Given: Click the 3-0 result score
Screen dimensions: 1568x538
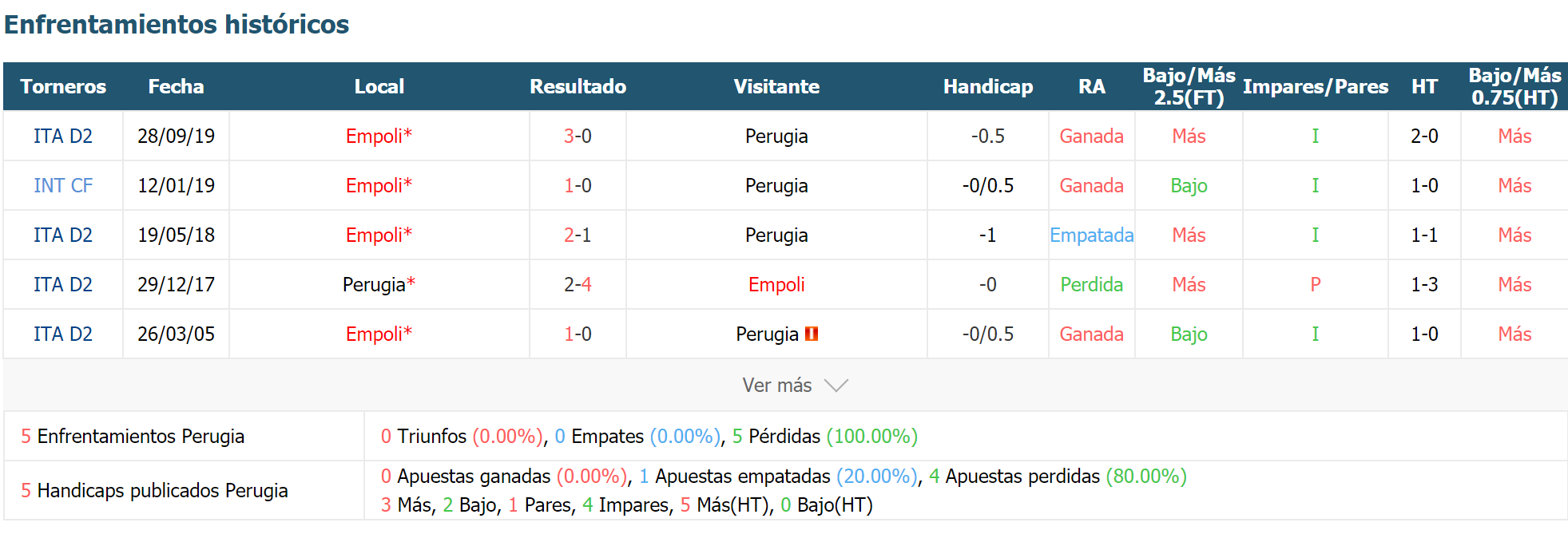Looking at the screenshot, I should 578,136.
